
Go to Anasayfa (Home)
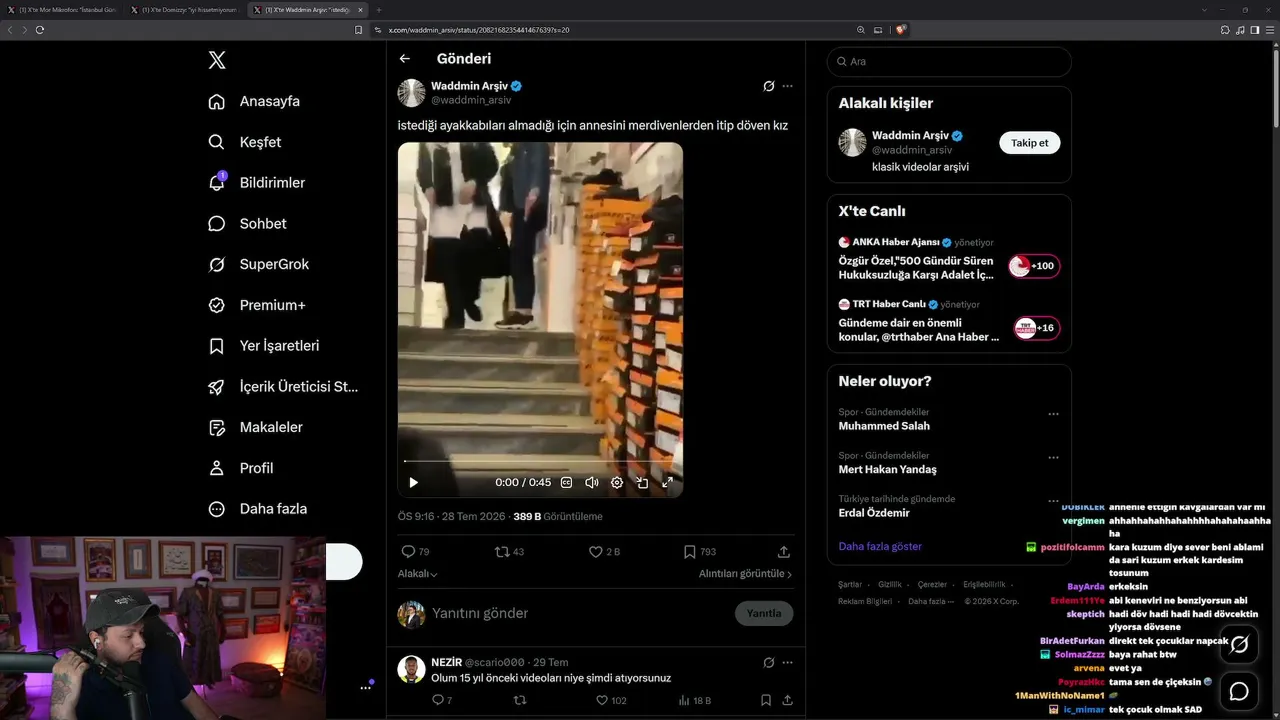click(x=254, y=101)
